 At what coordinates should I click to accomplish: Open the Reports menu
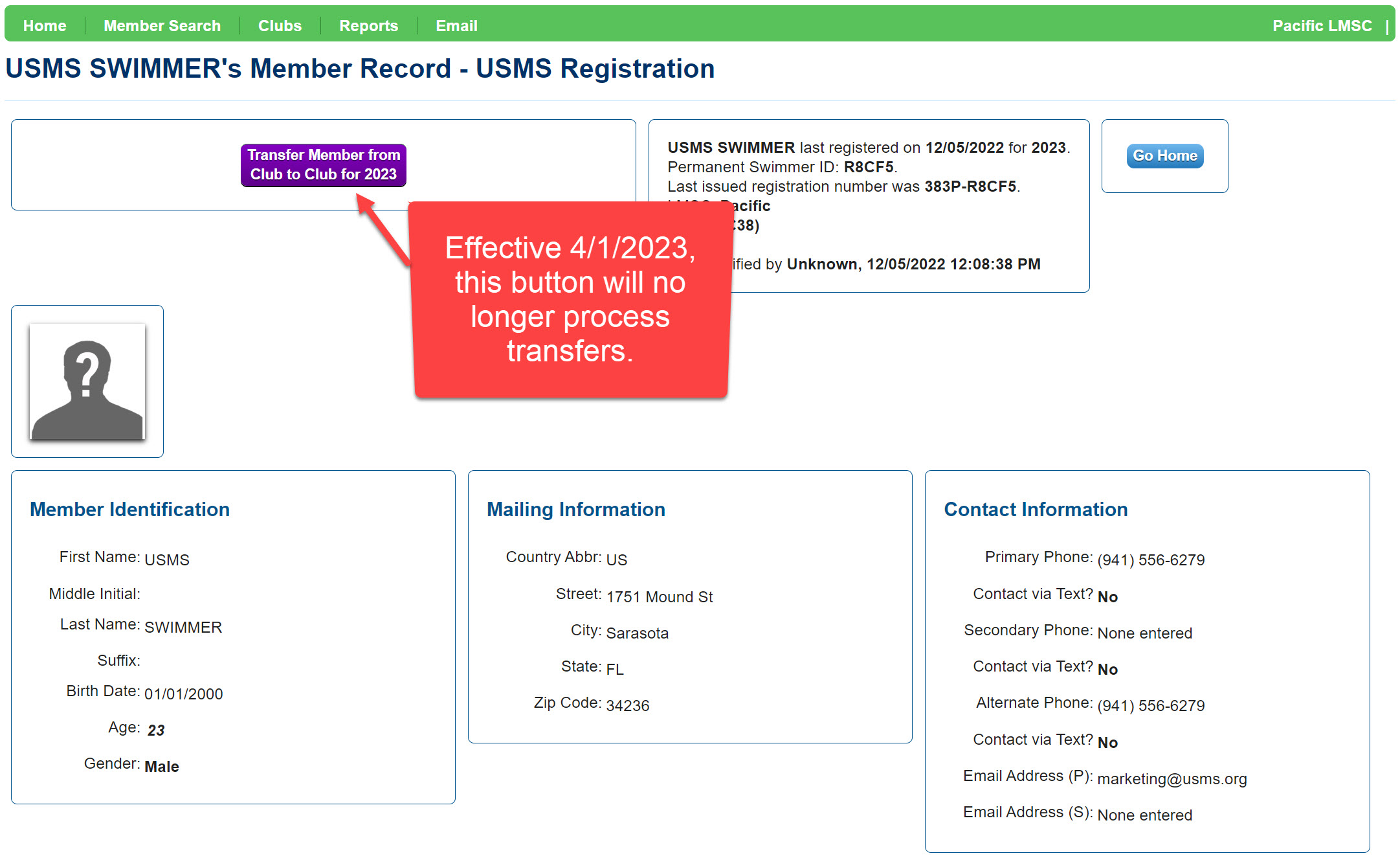click(368, 26)
